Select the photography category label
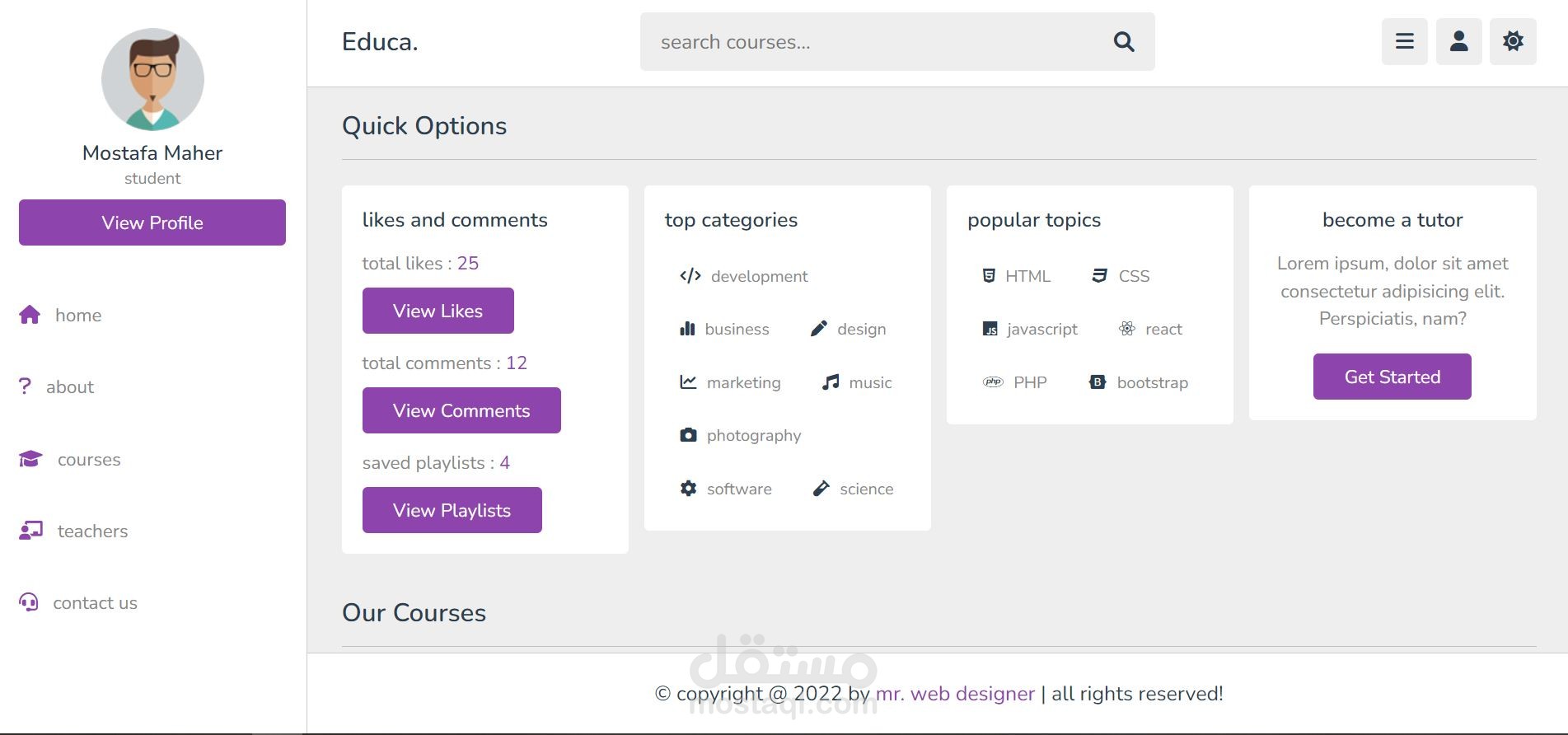Viewport: 1568px width, 735px height. 754,435
